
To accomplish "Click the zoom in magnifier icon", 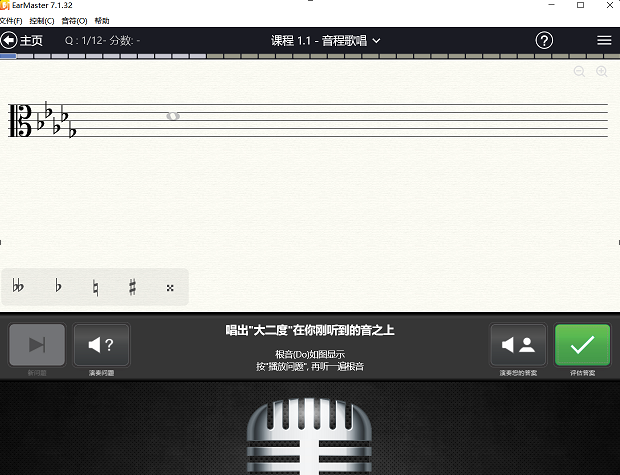I will 602,72.
